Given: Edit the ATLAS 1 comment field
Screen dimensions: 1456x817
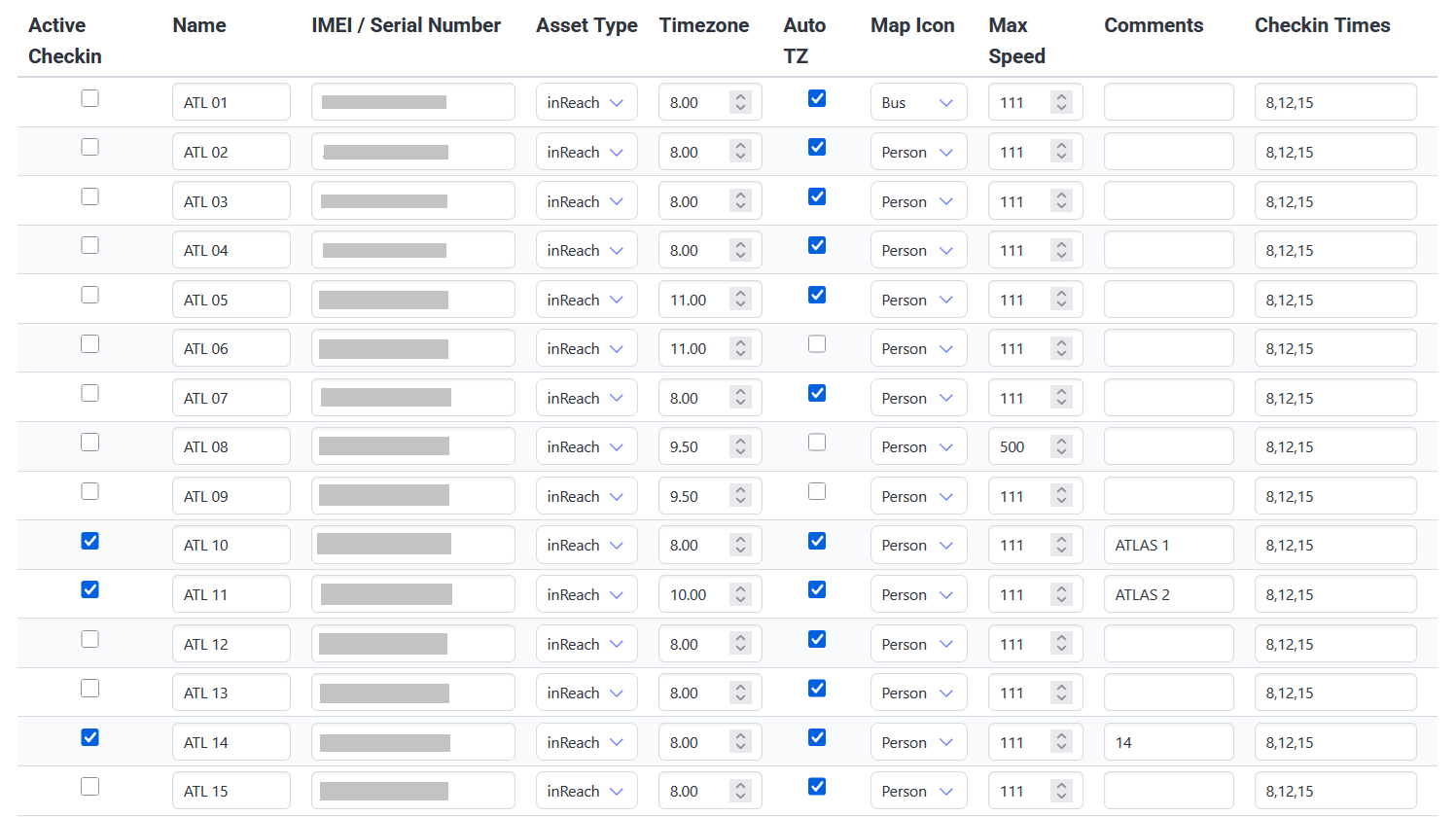Looking at the screenshot, I should click(x=1167, y=545).
